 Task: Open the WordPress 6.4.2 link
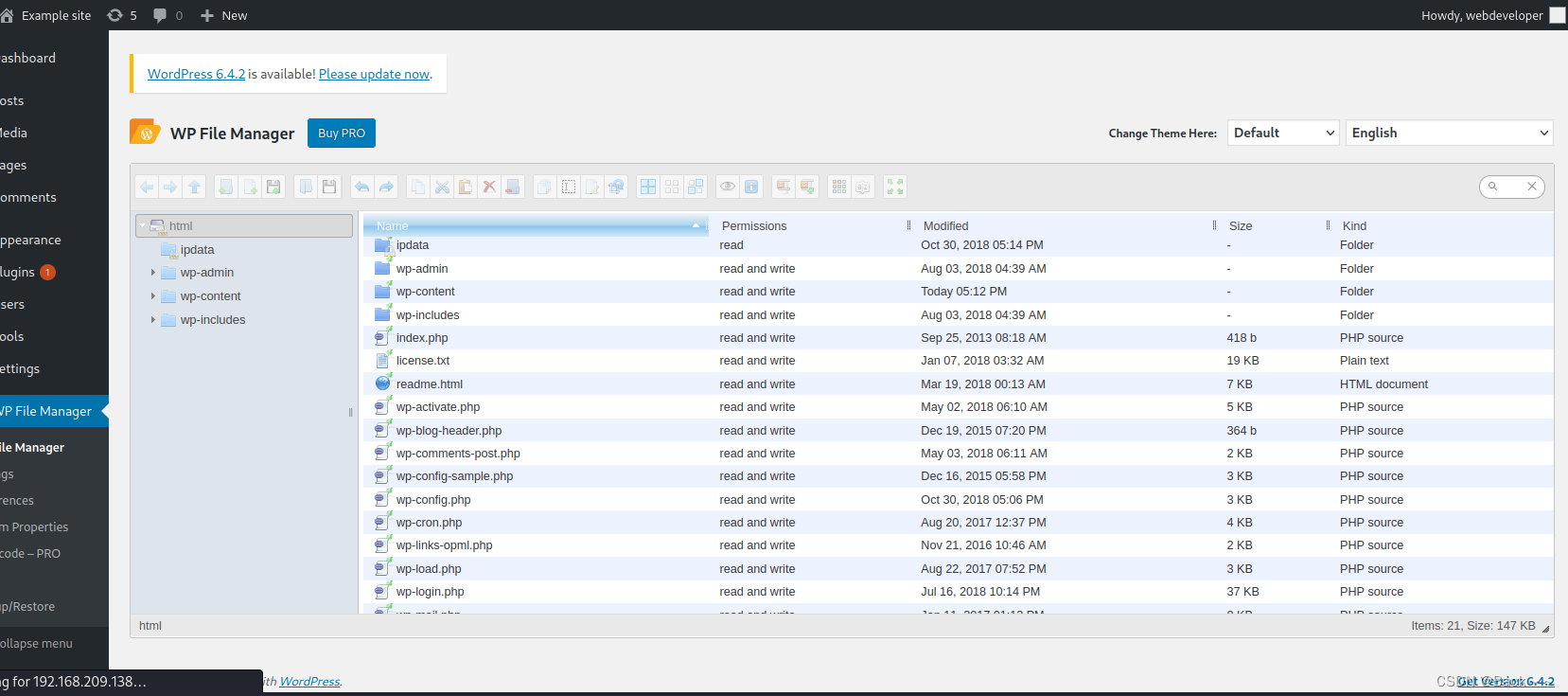196,74
